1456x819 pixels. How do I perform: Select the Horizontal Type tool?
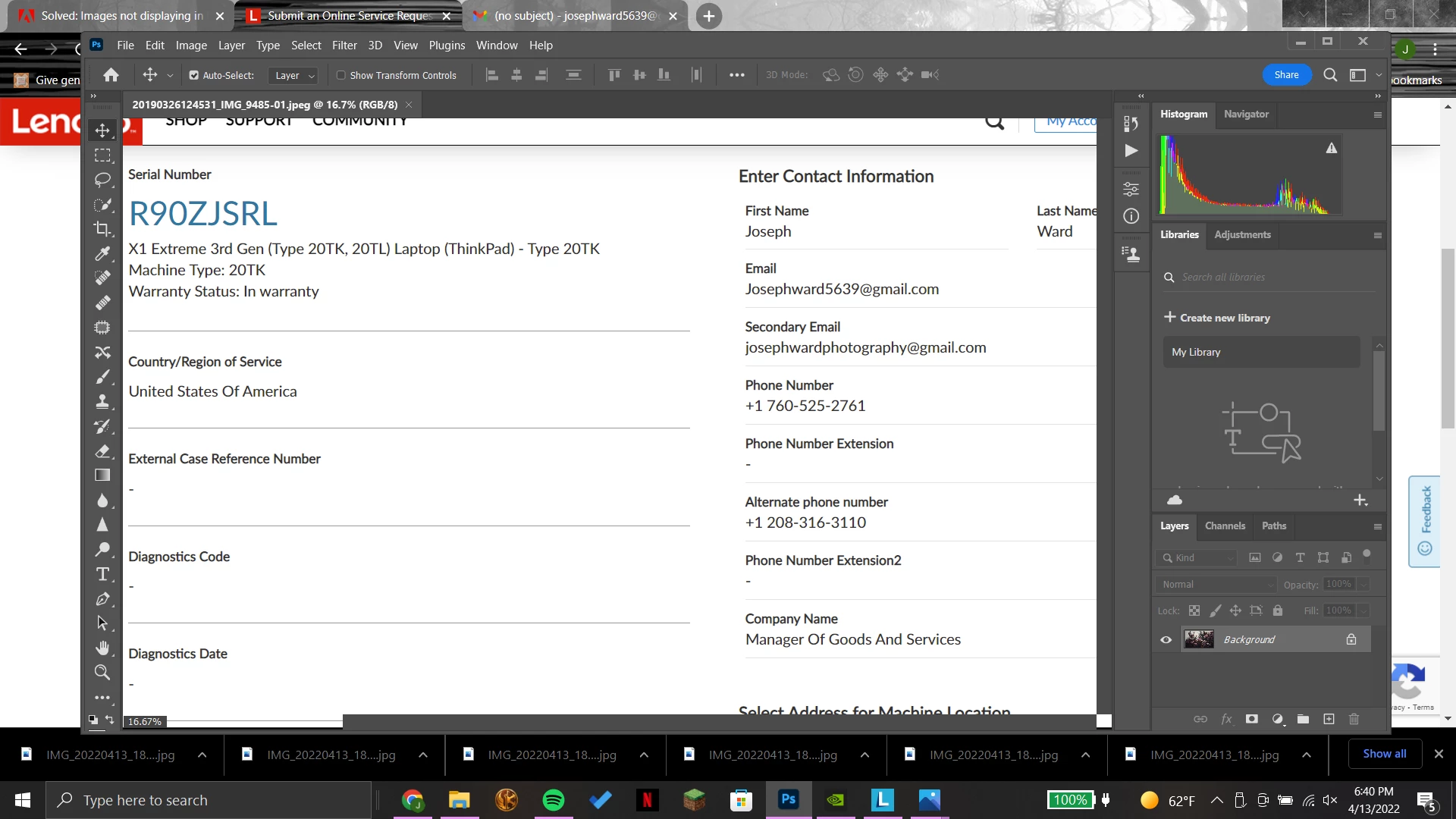click(102, 574)
